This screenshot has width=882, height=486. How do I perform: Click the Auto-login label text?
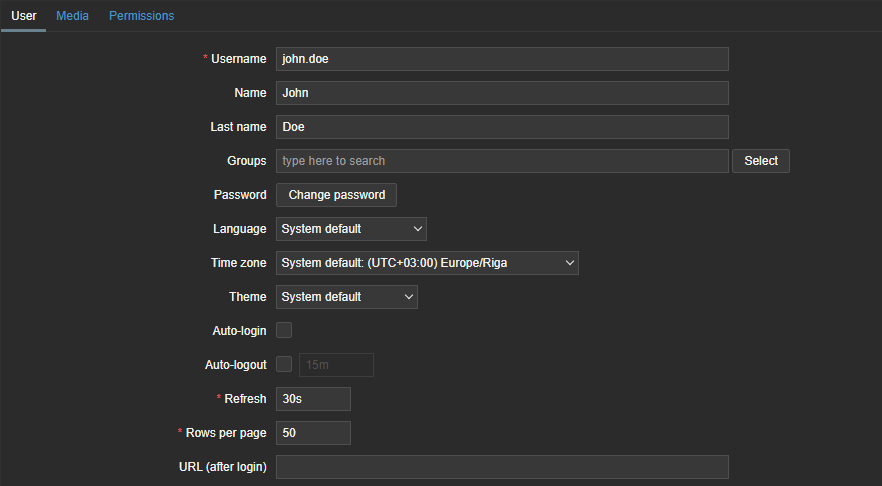point(239,331)
